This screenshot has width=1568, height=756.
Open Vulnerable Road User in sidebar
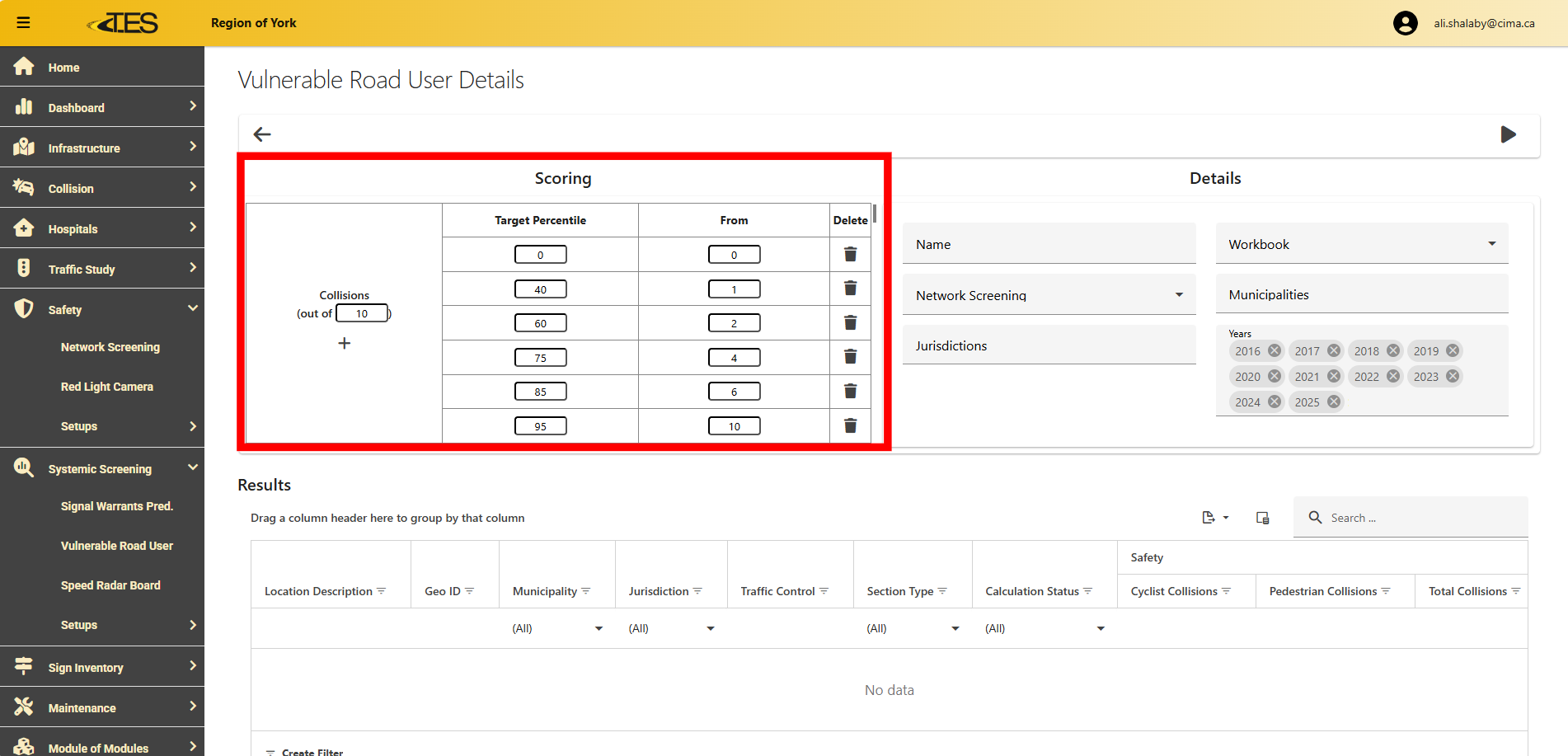pyautogui.click(x=116, y=546)
